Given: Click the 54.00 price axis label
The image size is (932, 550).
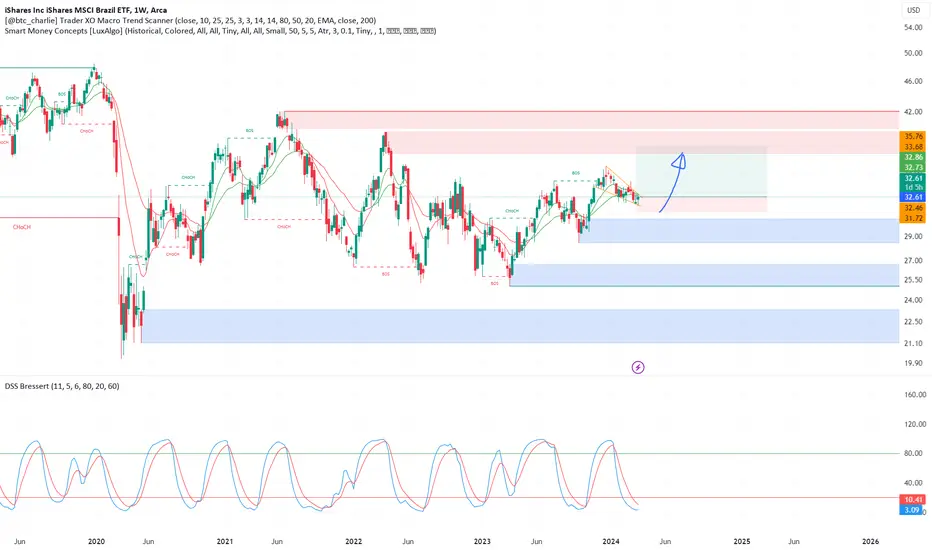Looking at the screenshot, I should click(913, 27).
